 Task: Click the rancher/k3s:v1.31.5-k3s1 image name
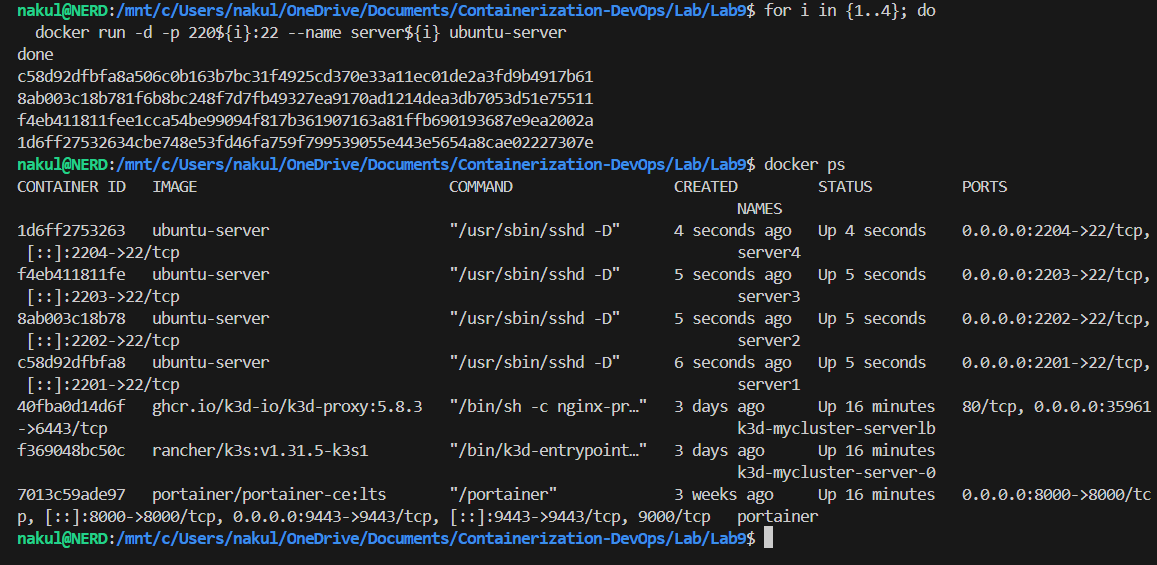click(x=260, y=451)
